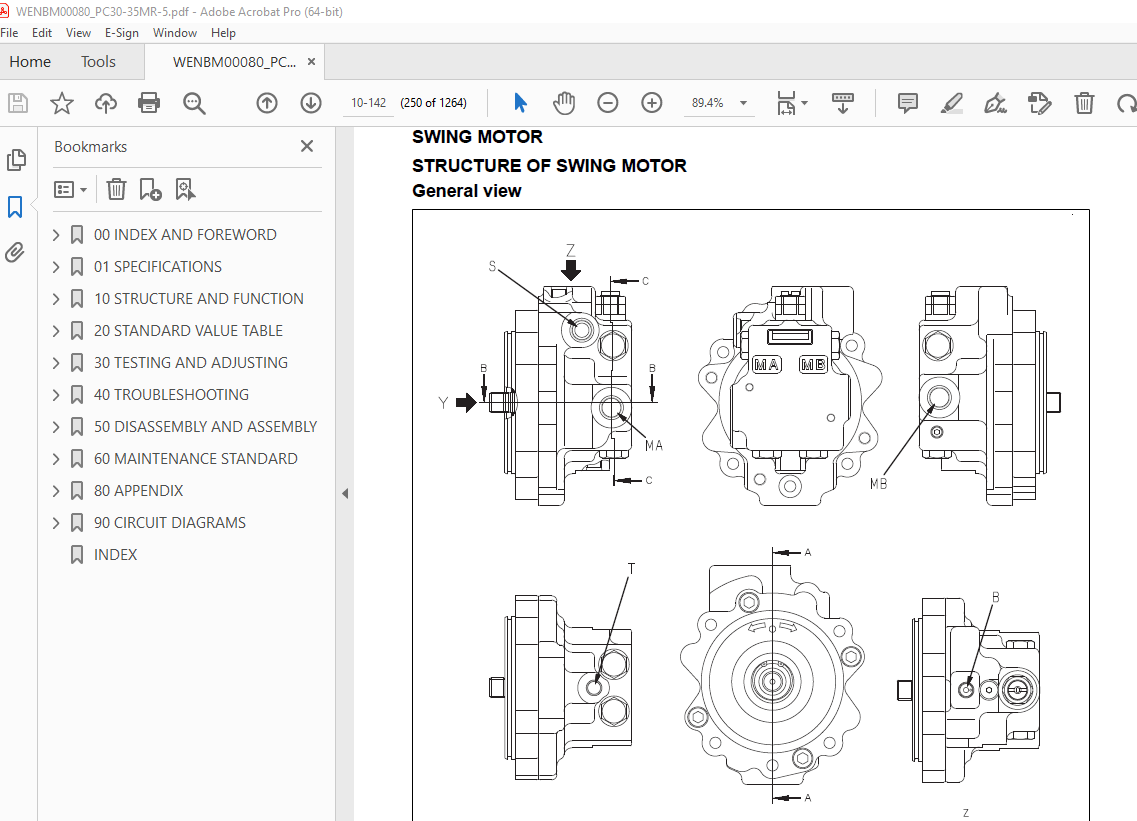
Task: Click the Save file icon
Action: point(18,103)
